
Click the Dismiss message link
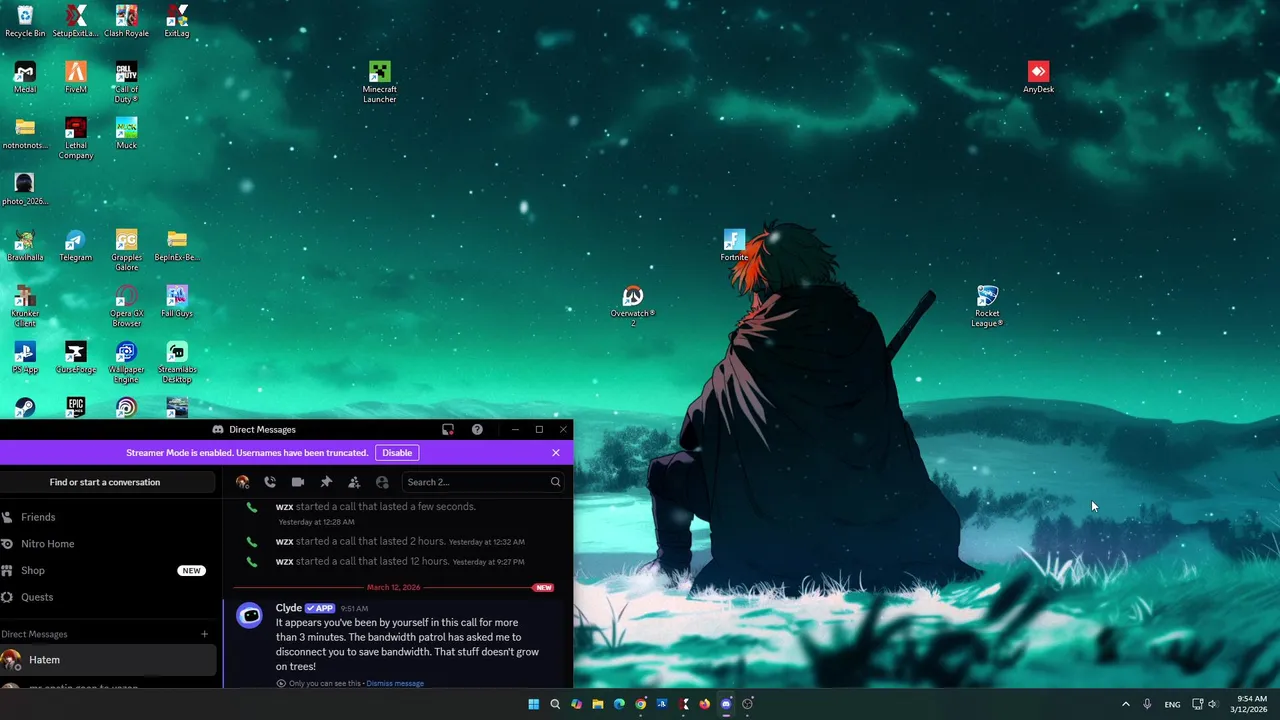[x=395, y=684]
